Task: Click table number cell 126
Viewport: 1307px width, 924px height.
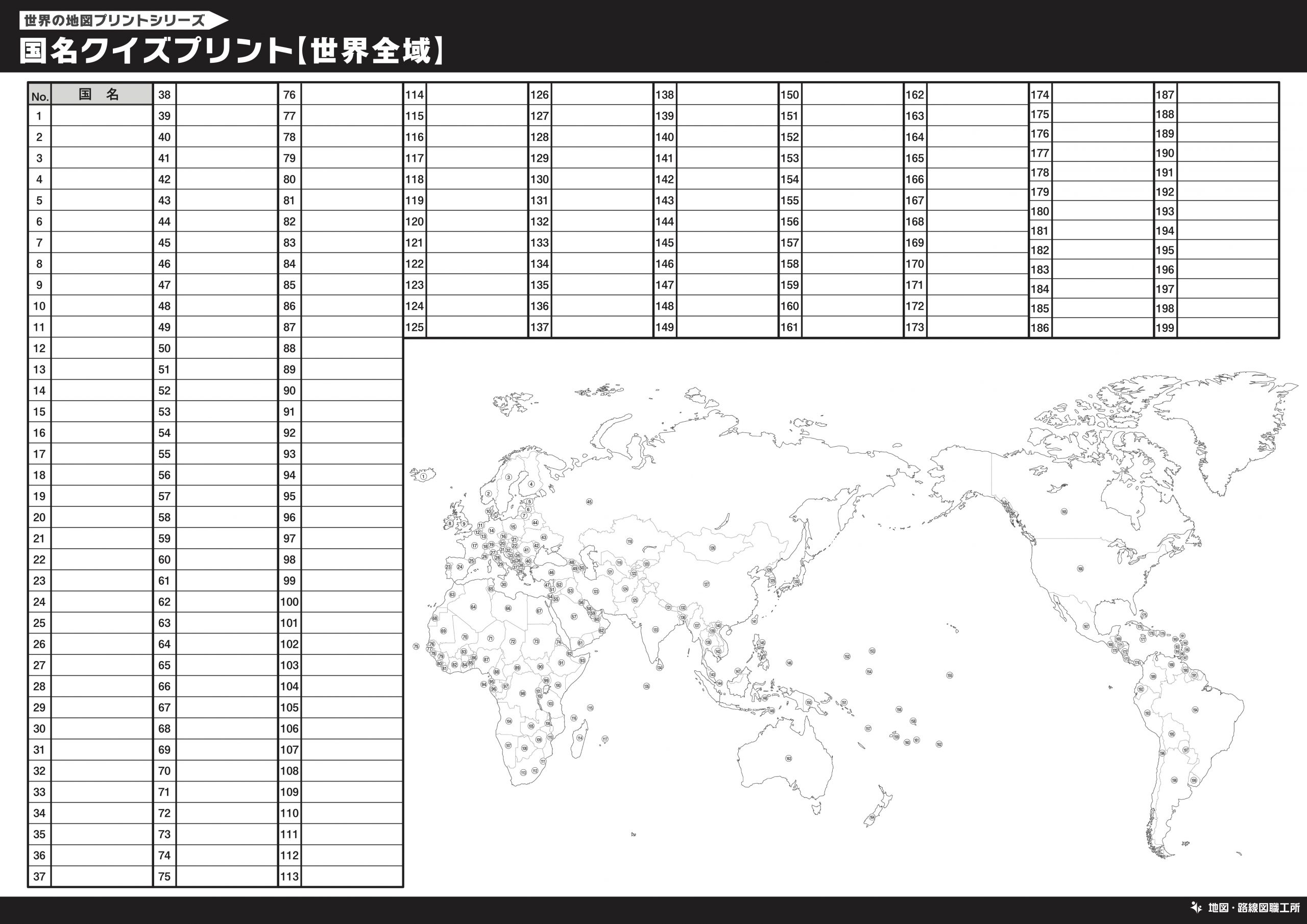Action: [540, 94]
